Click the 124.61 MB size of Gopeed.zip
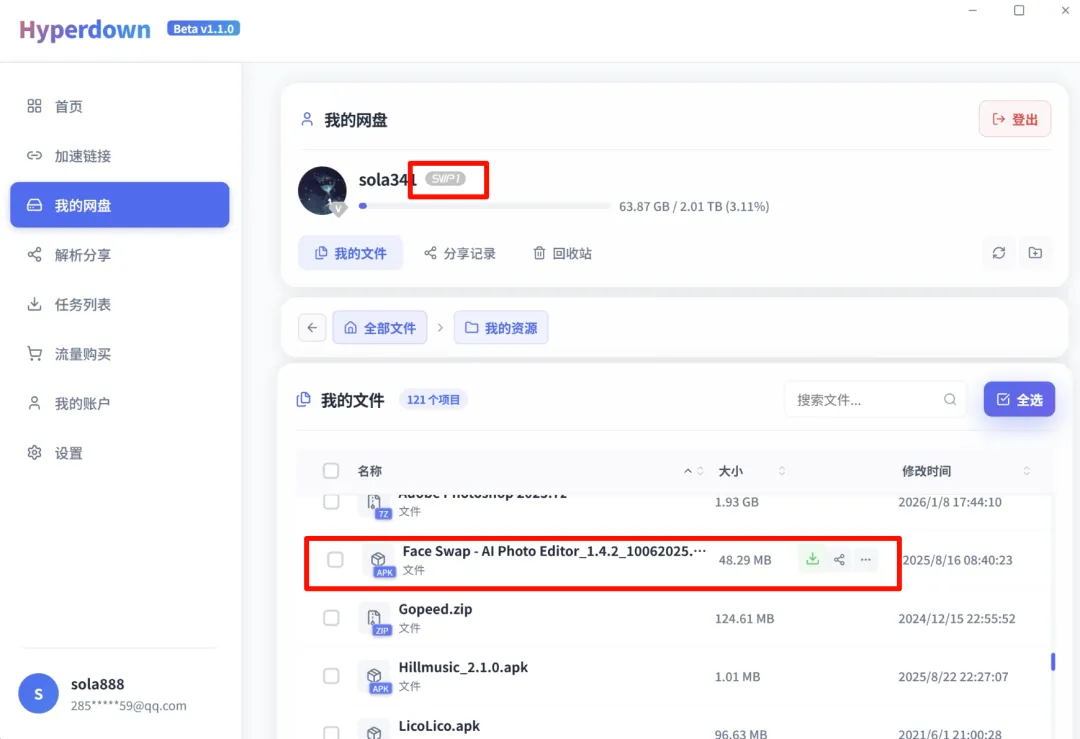The height and width of the screenshot is (739, 1080). pyautogui.click(x=745, y=618)
